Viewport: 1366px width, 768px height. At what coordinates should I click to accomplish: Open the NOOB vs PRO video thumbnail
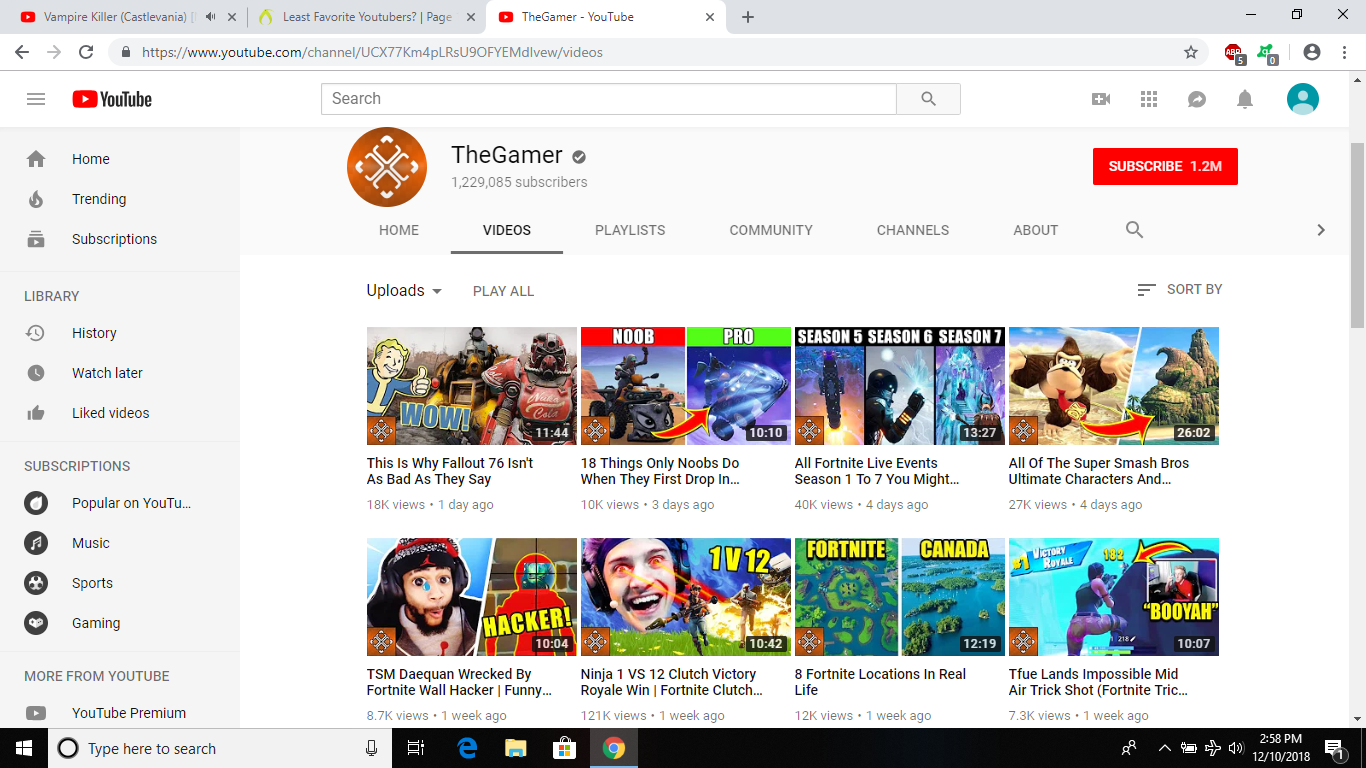686,386
